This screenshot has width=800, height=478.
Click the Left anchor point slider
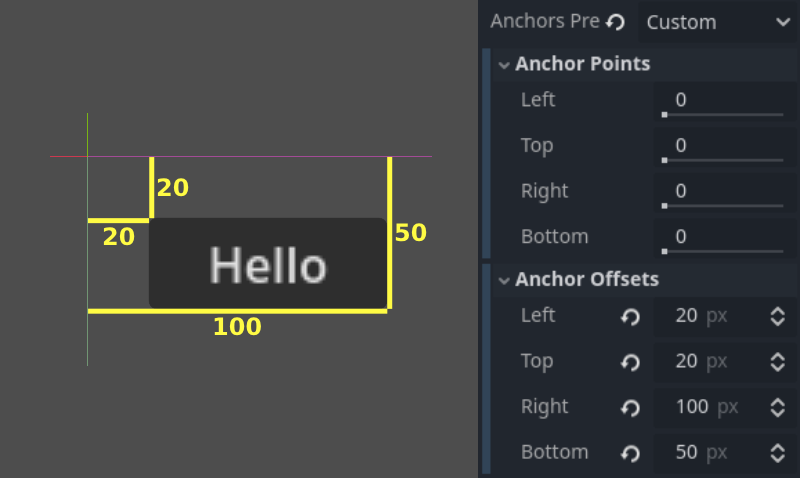[x=722, y=115]
